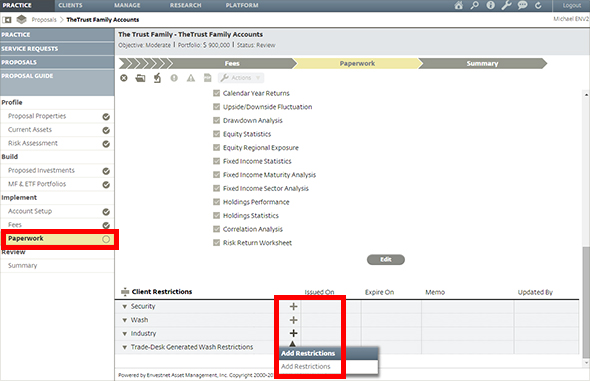This screenshot has width=590, height=381.
Task: Open Paperwork item in sidebar
Action: click(x=57, y=238)
